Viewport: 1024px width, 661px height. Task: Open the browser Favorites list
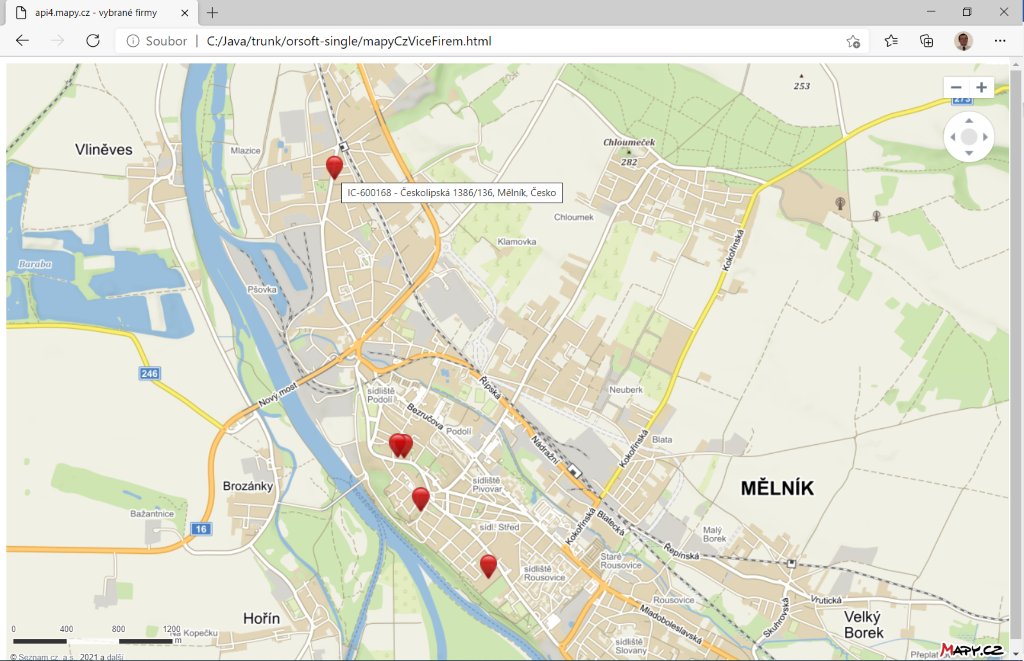[x=891, y=41]
